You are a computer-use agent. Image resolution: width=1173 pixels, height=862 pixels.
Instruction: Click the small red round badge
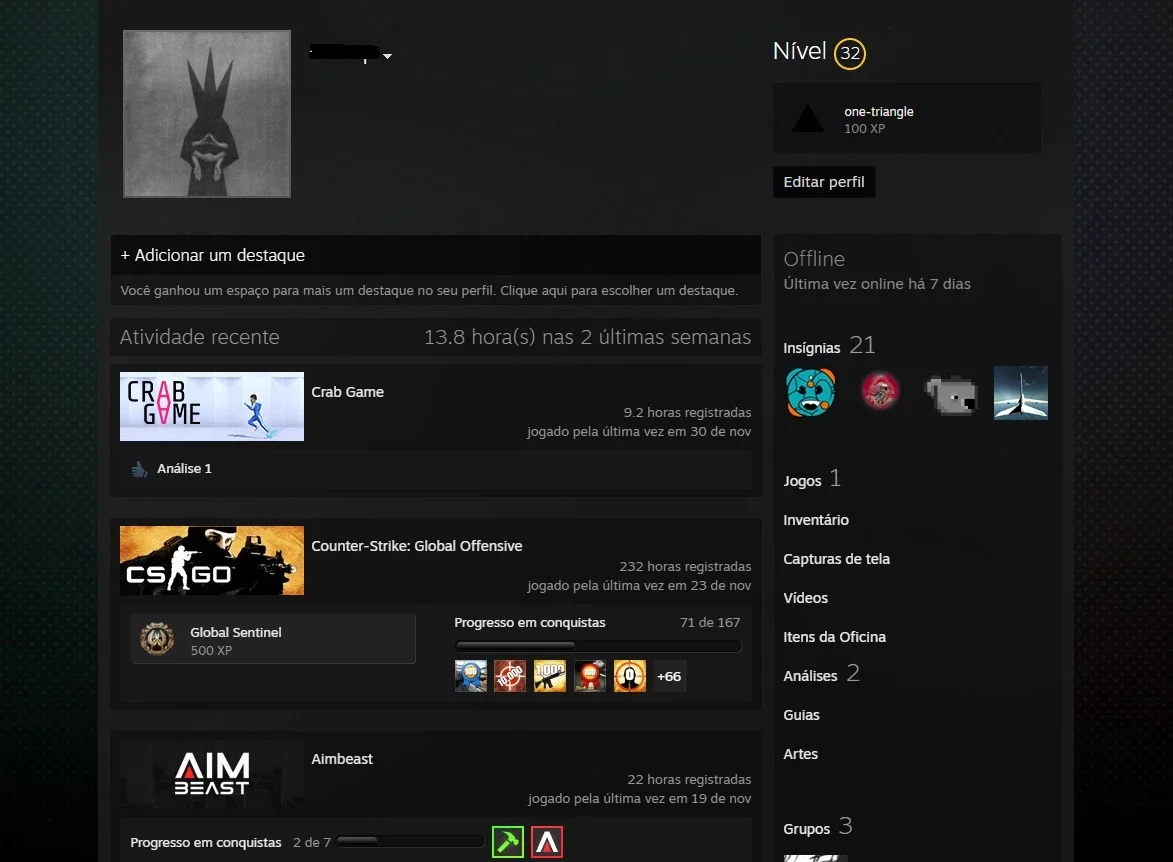tap(880, 392)
